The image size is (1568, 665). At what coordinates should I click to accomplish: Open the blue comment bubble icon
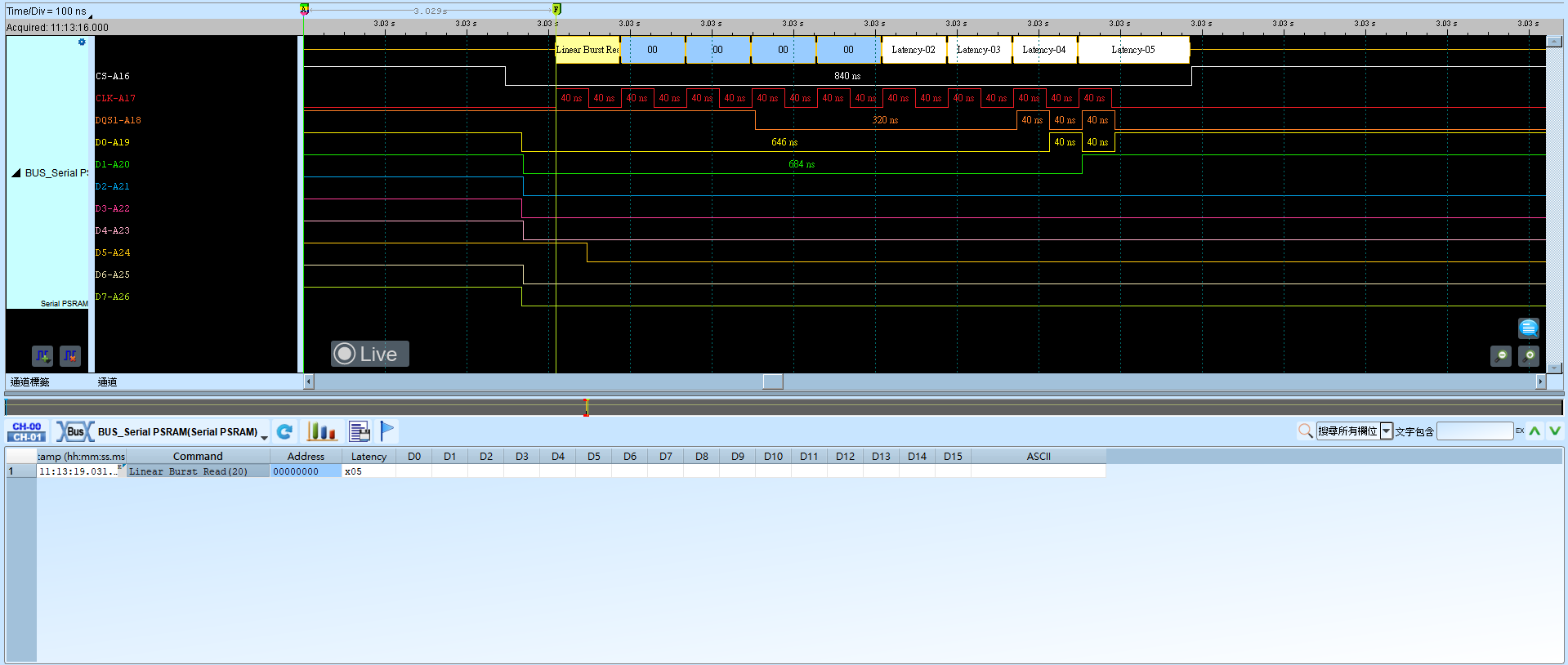[1529, 328]
